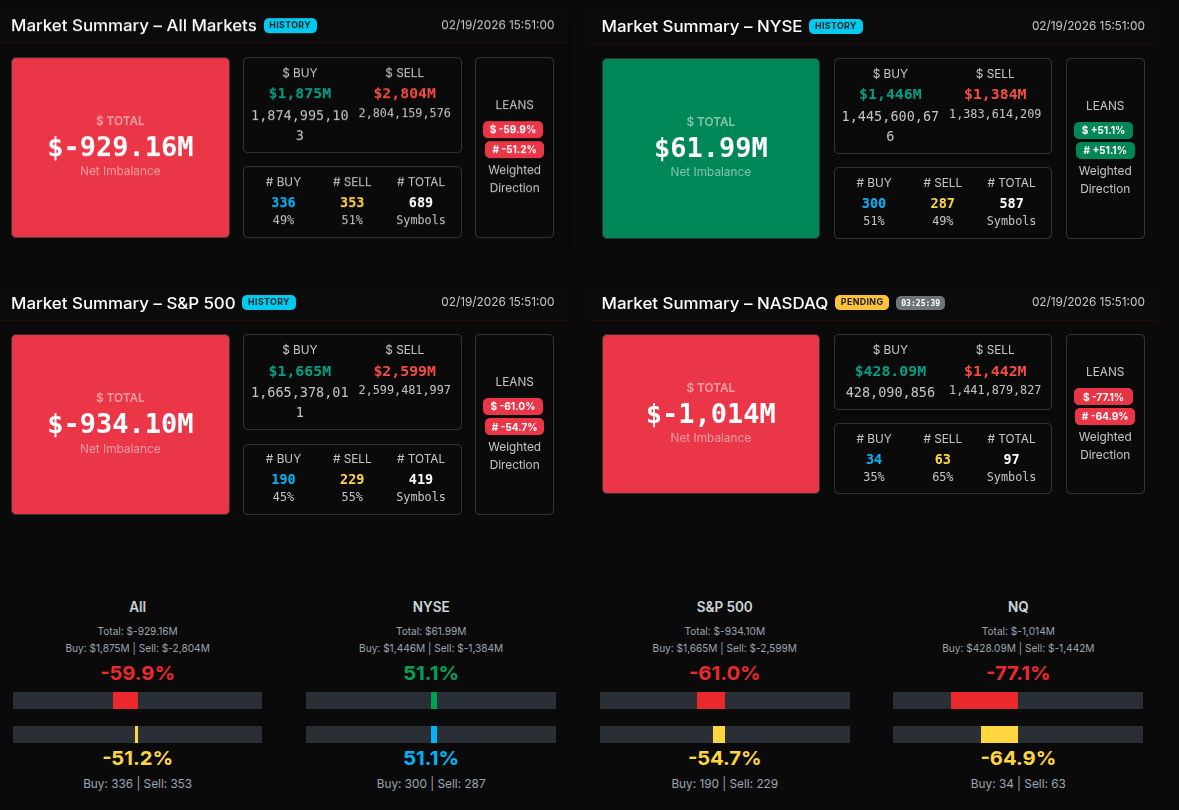Select the $2,804M sell value in All Markets

tap(404, 93)
